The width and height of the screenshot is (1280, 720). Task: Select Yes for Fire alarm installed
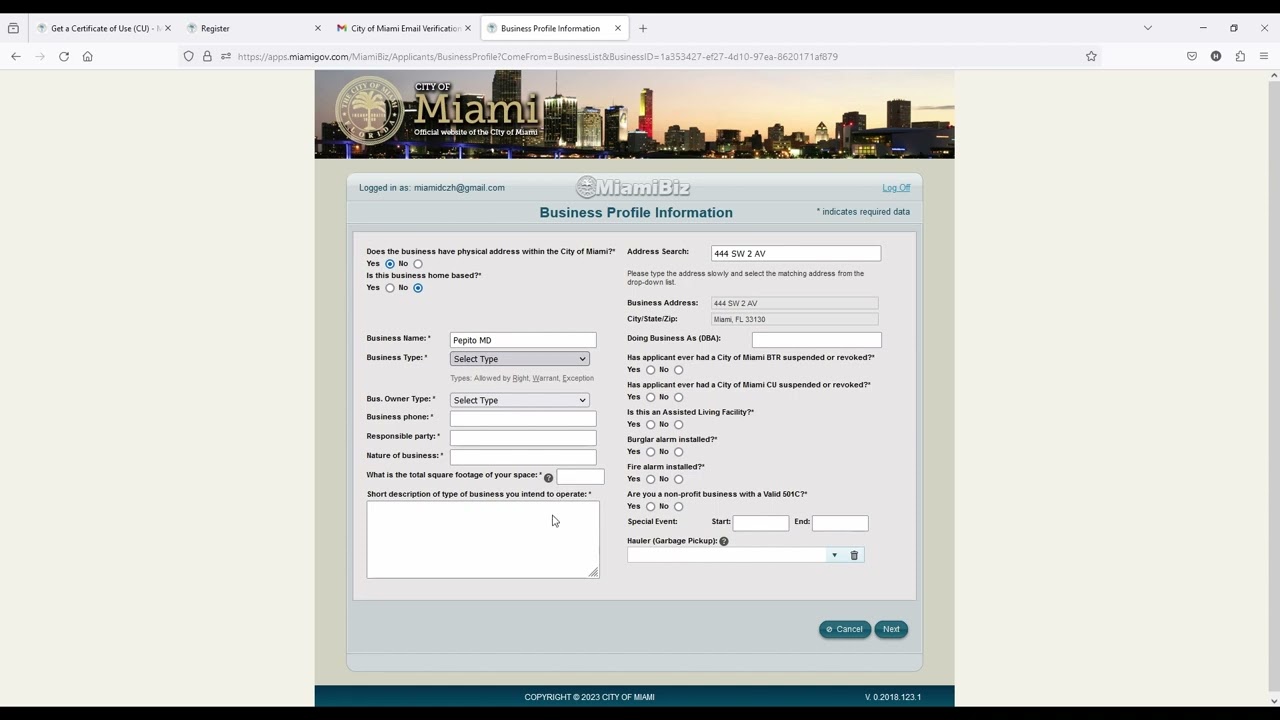pyautogui.click(x=651, y=479)
